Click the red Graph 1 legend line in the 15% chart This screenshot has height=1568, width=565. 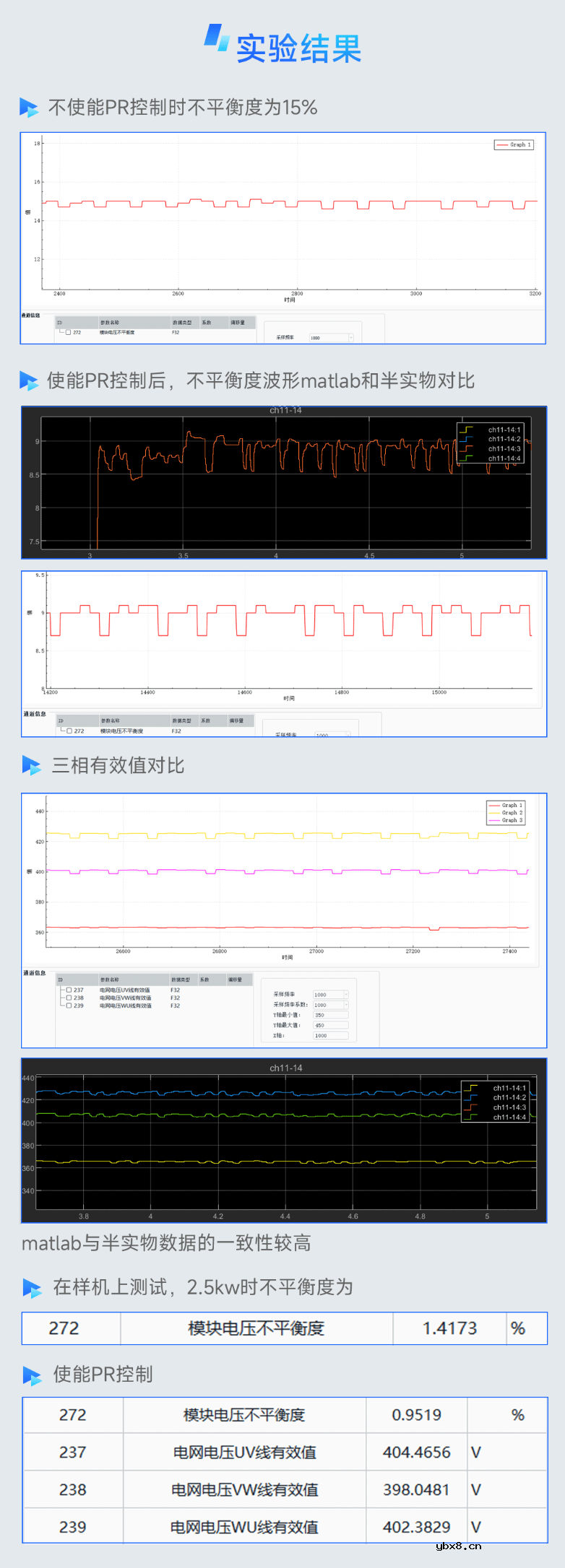501,145
